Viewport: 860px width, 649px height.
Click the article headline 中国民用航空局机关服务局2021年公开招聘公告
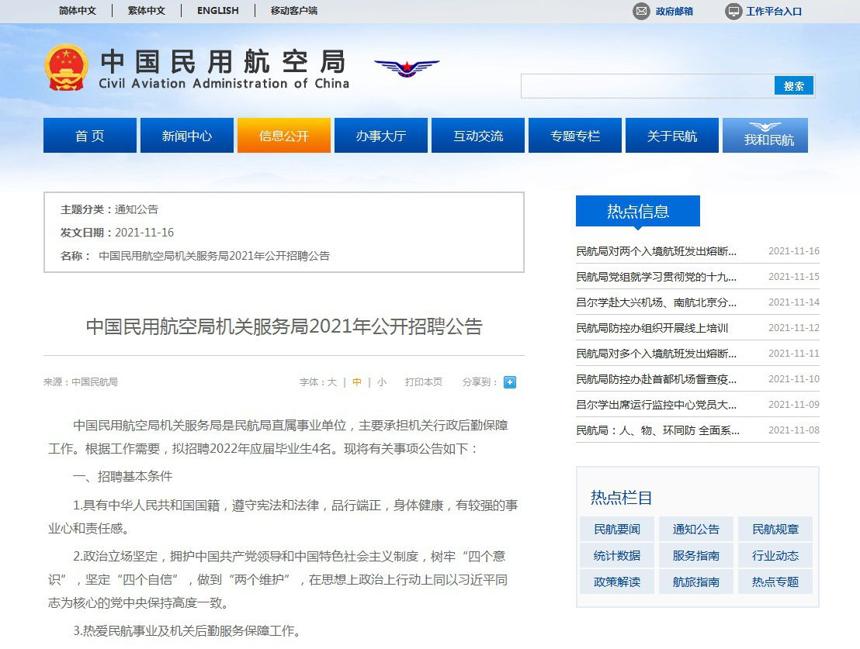coord(284,326)
